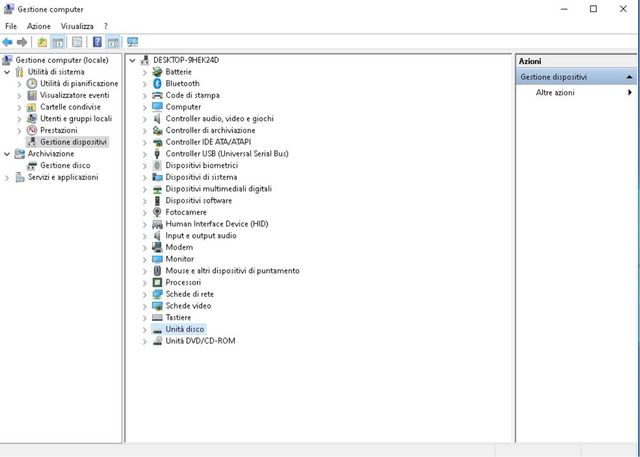Collapse the Archiviazione branch
This screenshot has height=457, width=640.
[x=7, y=154]
